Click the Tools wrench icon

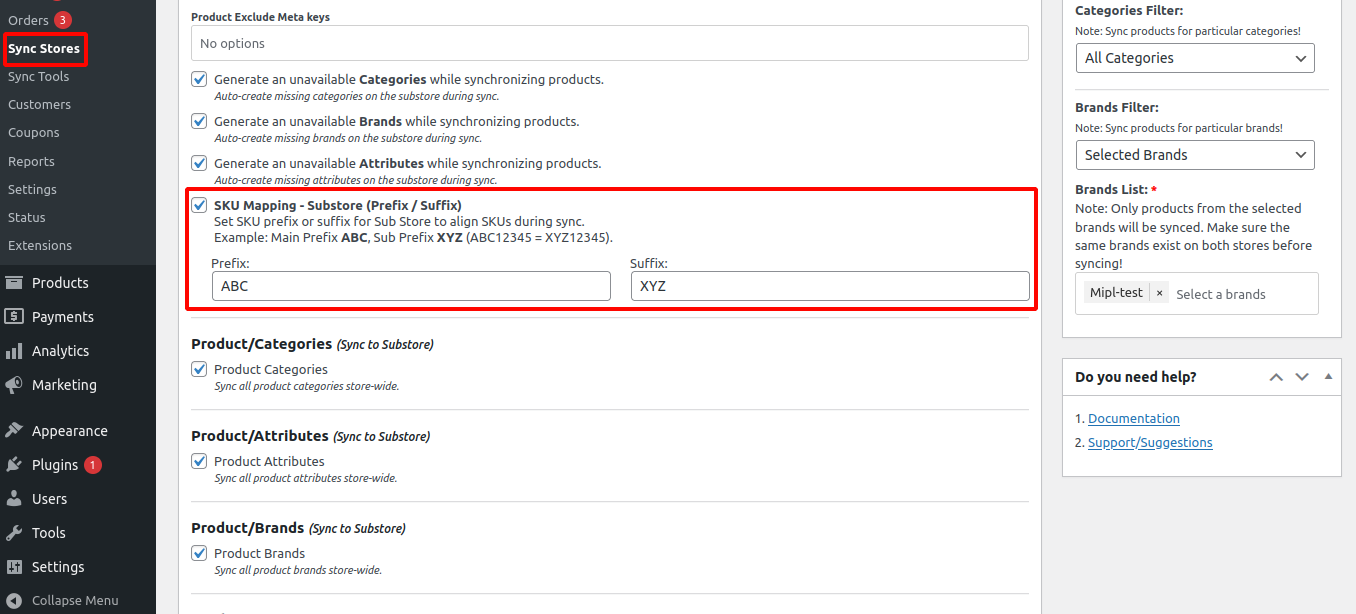tap(14, 533)
